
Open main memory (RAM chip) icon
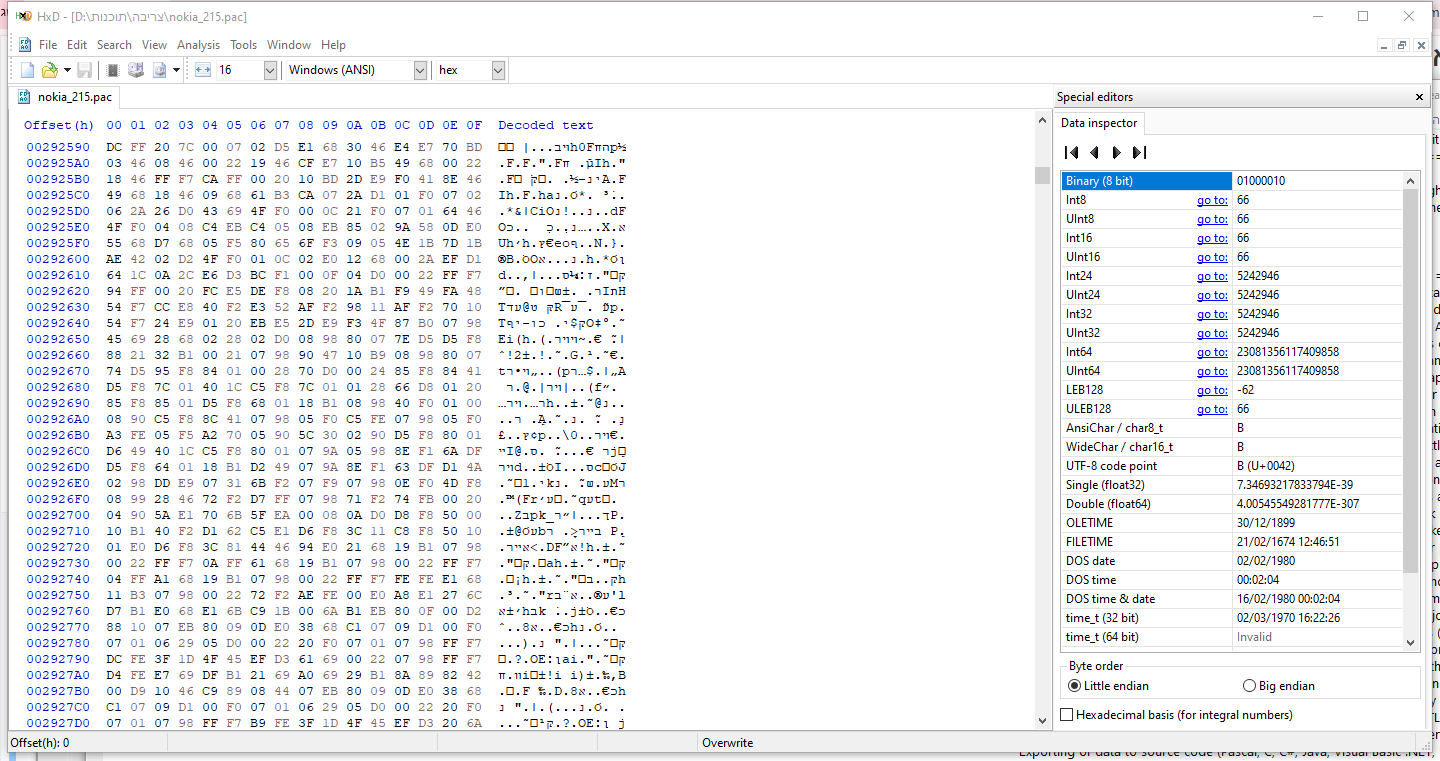[x=113, y=70]
